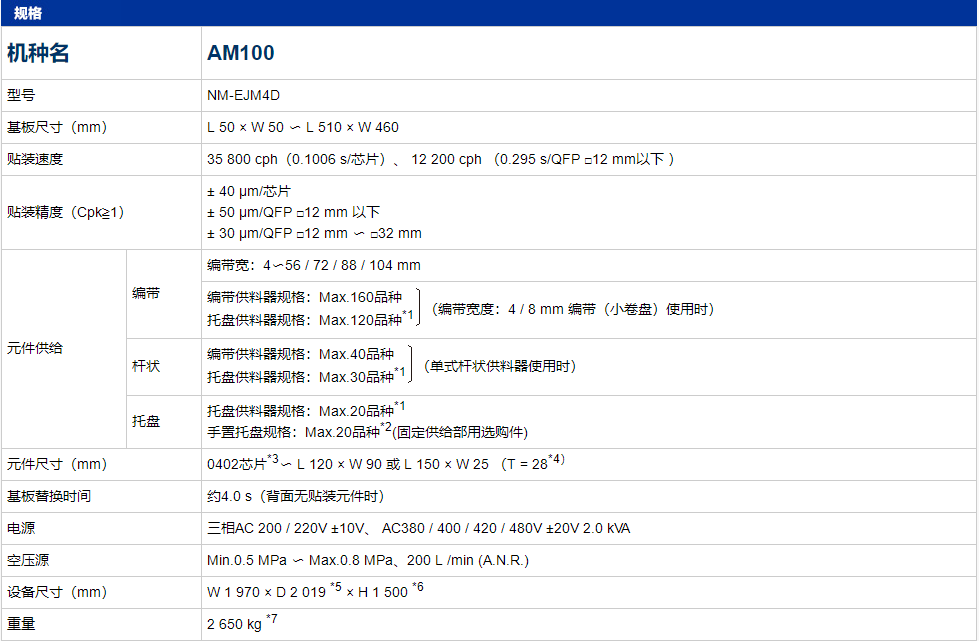Image resolution: width=979 pixels, height=641 pixels.
Task: Click the W 1 970 × D 2 019 dimensions value
Action: click(x=315, y=590)
